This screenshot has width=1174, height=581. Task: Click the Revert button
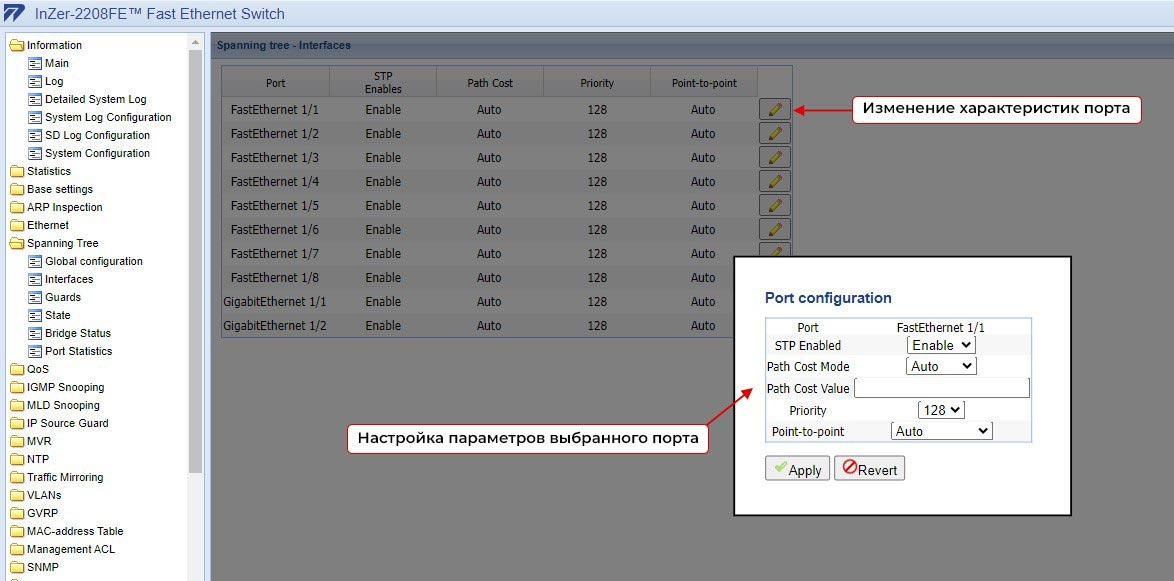coord(869,468)
